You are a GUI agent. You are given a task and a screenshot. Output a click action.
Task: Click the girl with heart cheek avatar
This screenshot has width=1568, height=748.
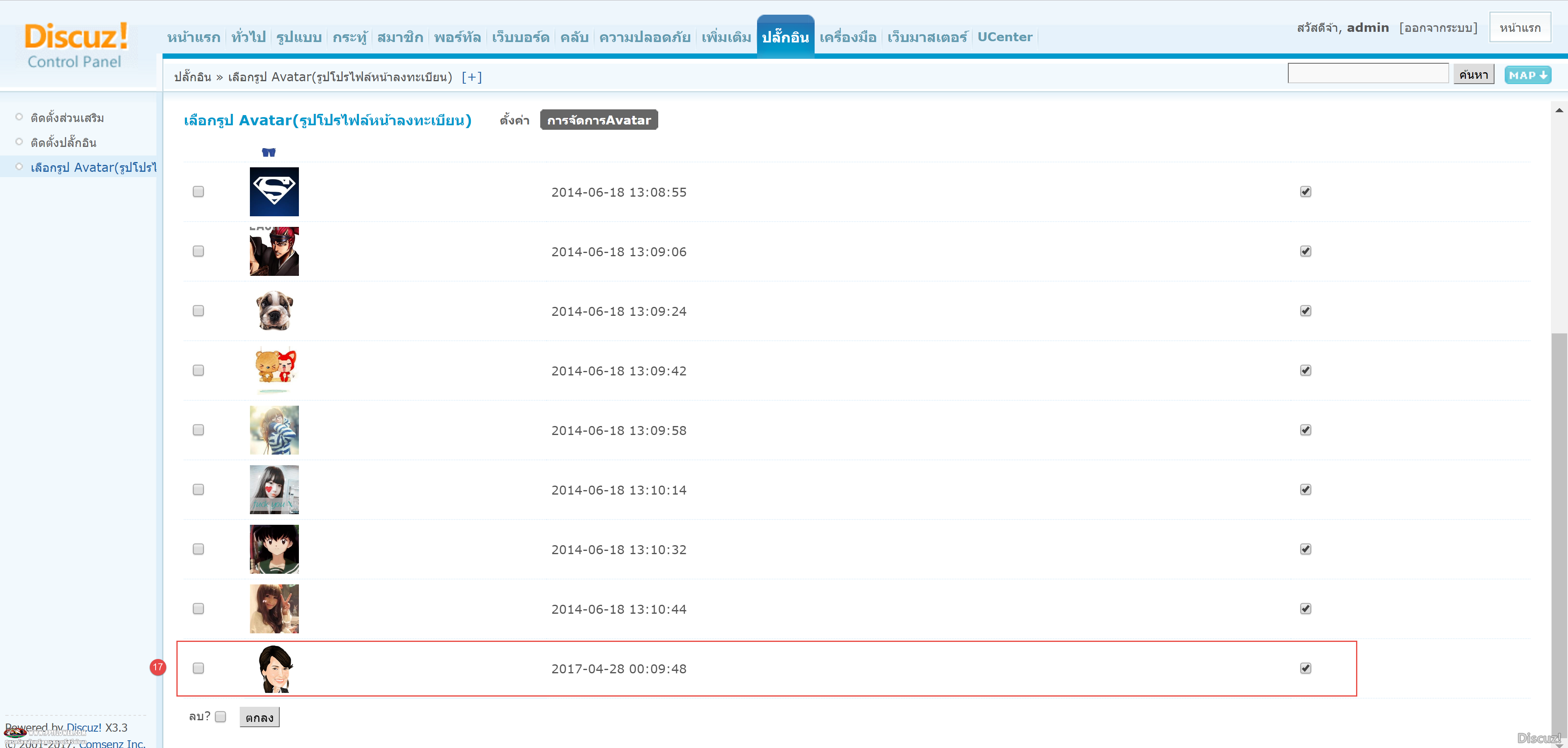274,490
